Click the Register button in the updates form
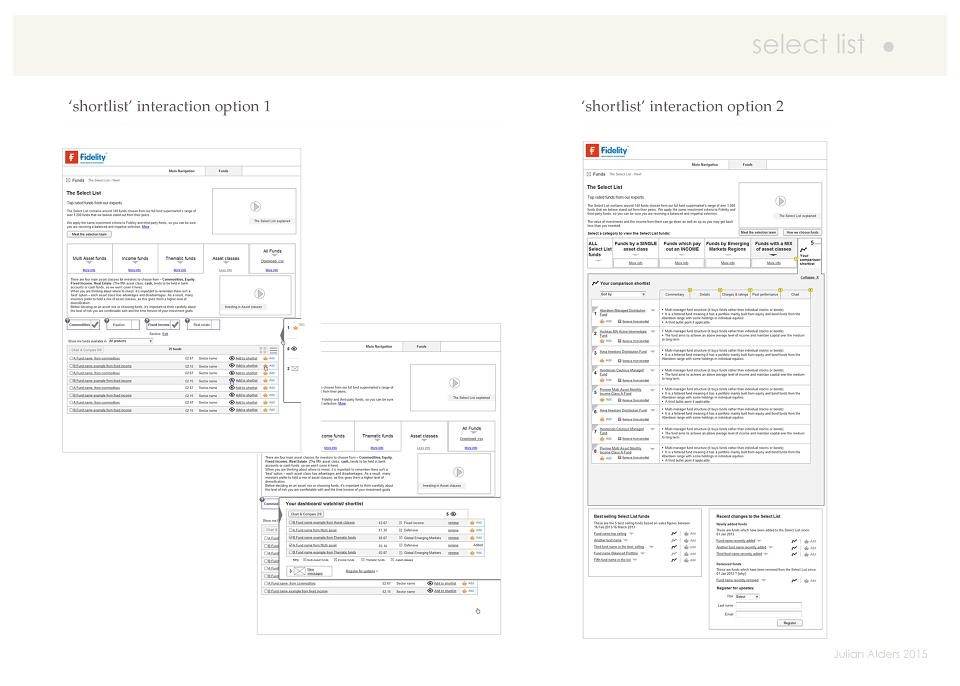The width and height of the screenshot is (960, 686). click(x=790, y=623)
